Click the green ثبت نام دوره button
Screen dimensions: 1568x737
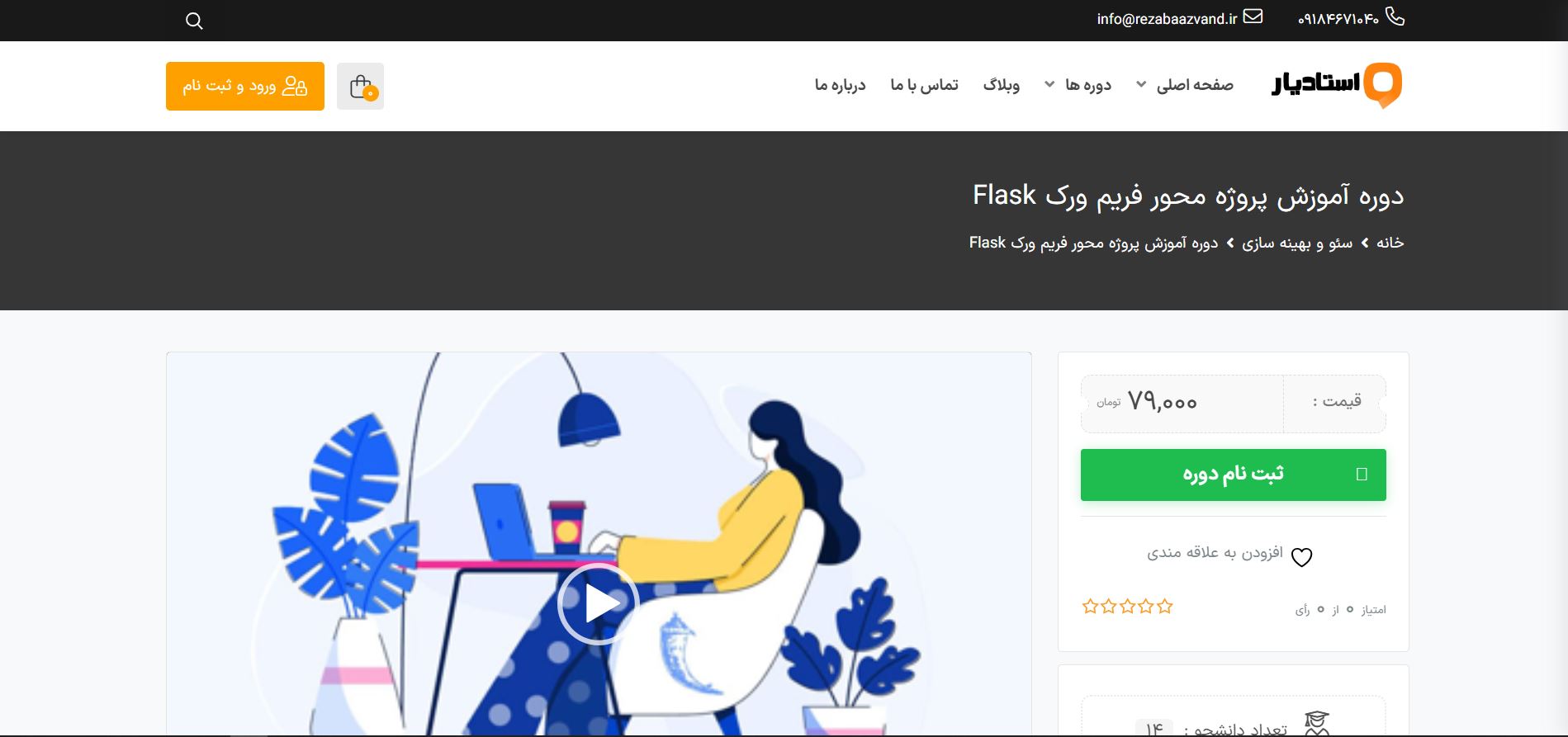(x=1233, y=475)
